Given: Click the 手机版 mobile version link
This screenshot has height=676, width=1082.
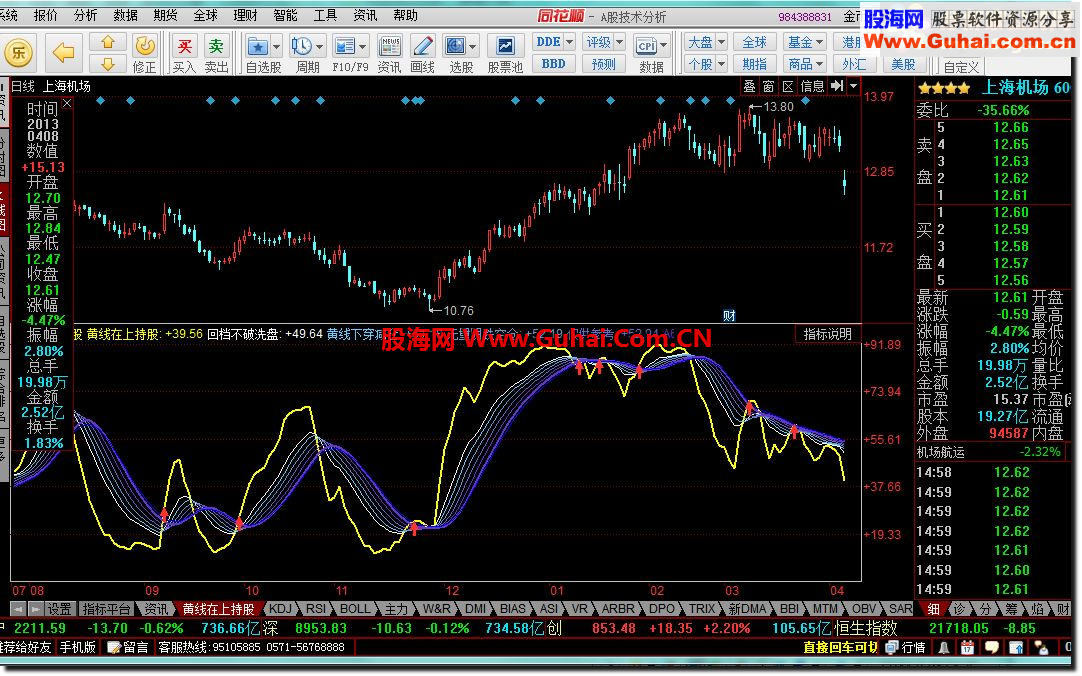Looking at the screenshot, I should (77, 647).
